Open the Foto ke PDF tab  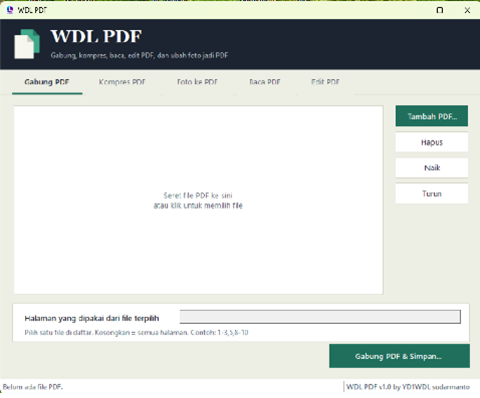197,82
